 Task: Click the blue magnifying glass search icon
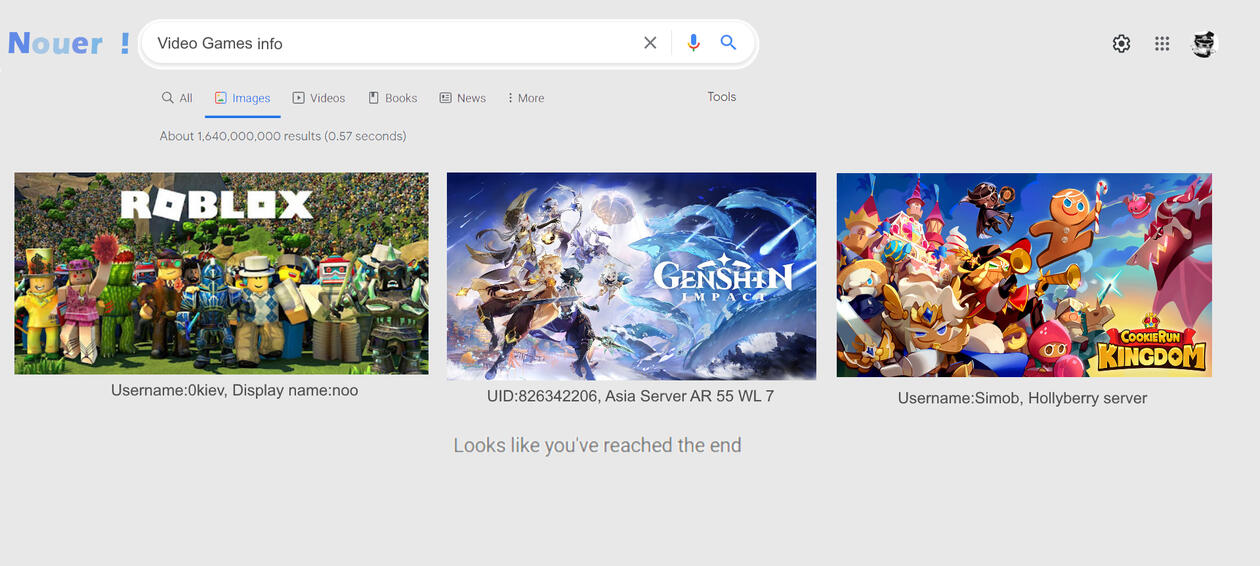tap(728, 43)
